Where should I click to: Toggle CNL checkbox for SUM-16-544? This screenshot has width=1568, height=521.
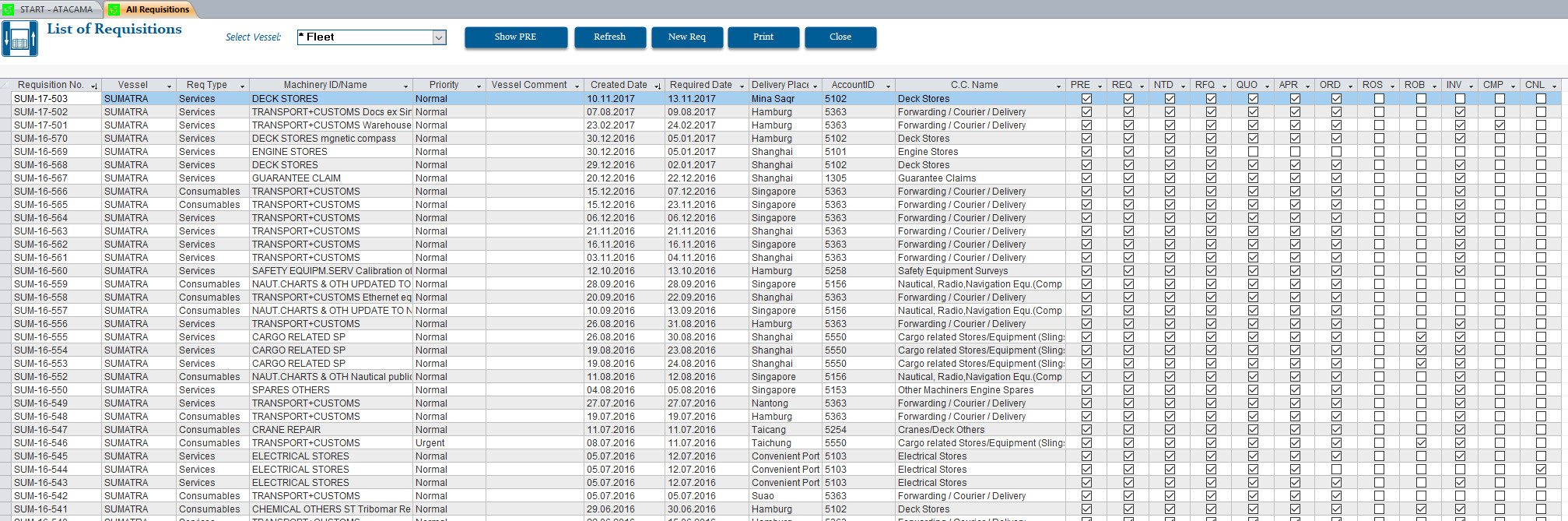point(1541,470)
